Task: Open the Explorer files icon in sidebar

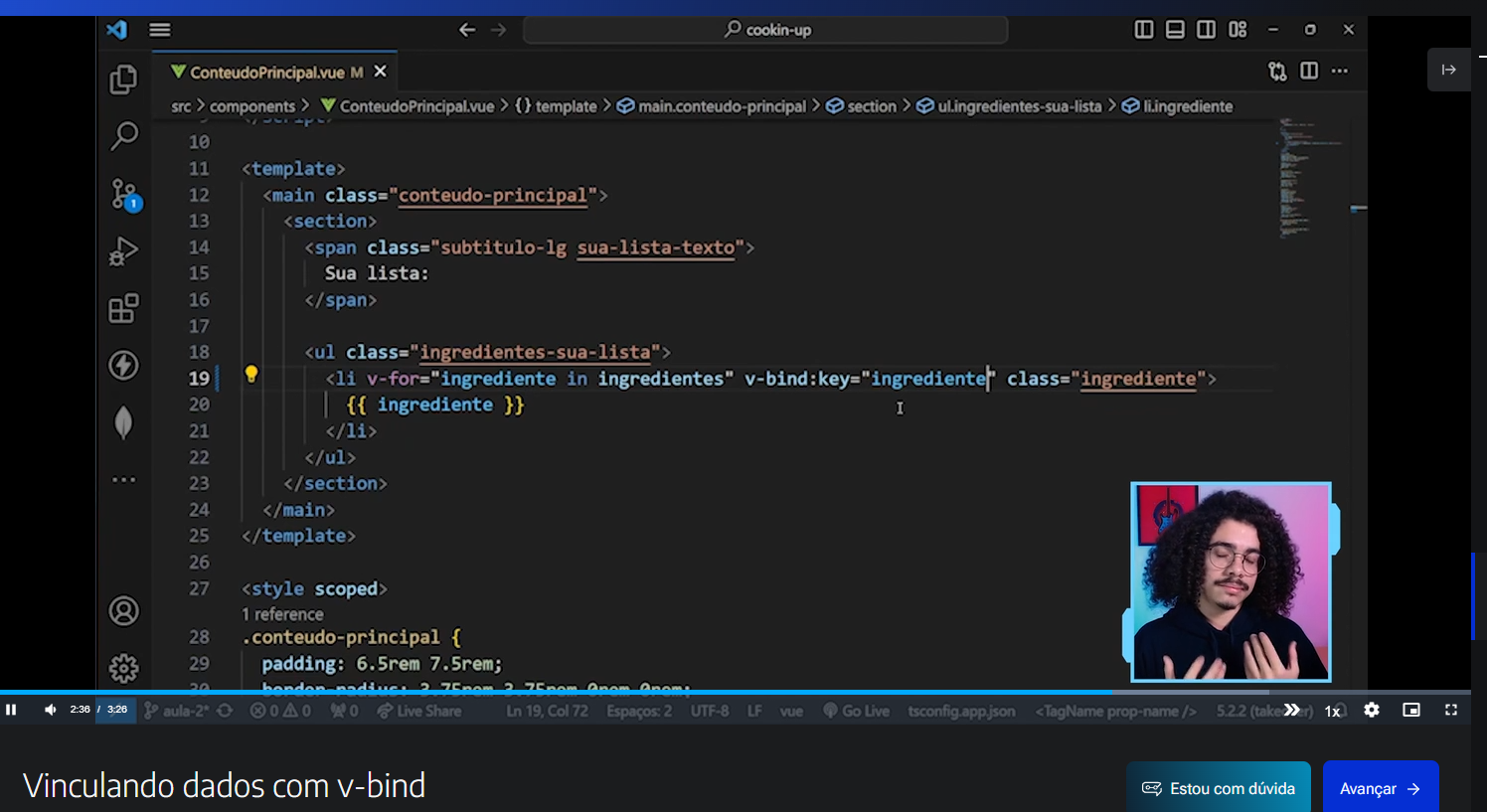Action: [123, 80]
